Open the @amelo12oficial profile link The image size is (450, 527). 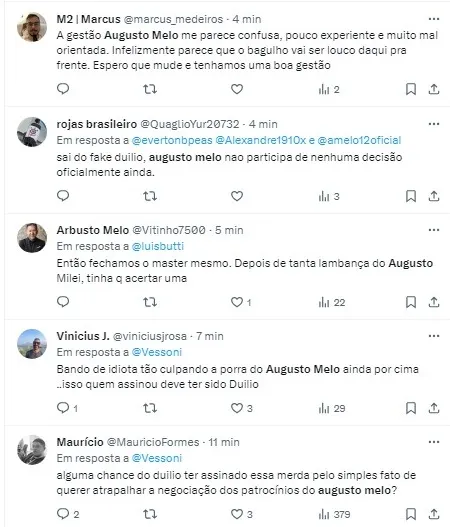[x=359, y=140]
